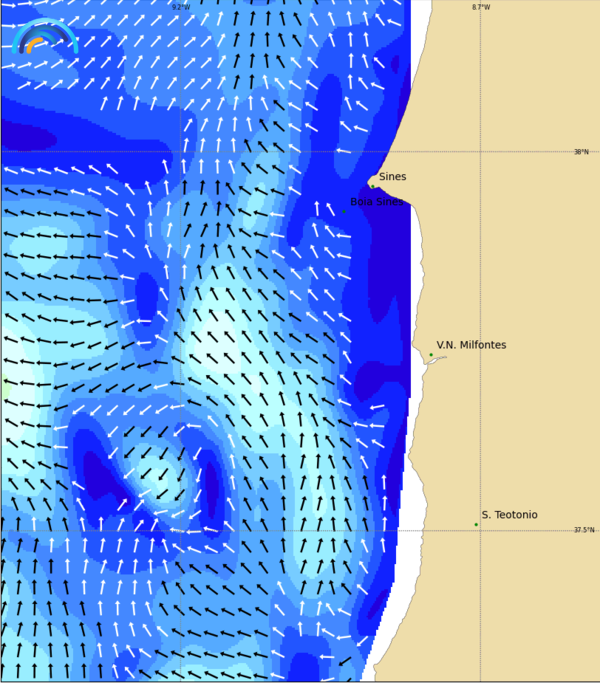Viewport: 600px width, 683px height.
Task: Select the S. Teotonio label
Action: pos(509,515)
